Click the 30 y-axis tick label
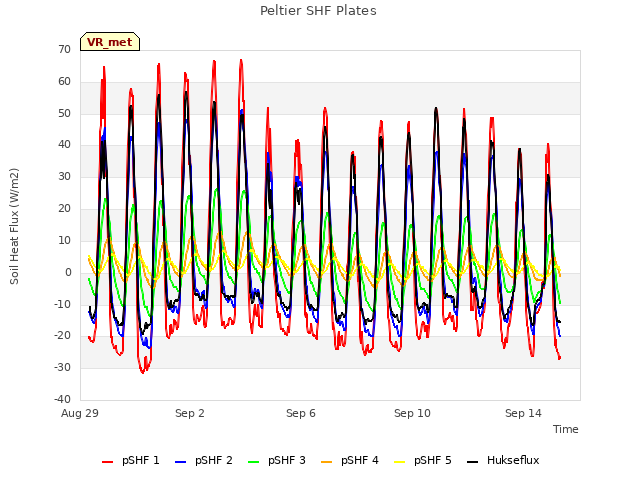Viewport: 640px width, 480px height. pos(64,177)
